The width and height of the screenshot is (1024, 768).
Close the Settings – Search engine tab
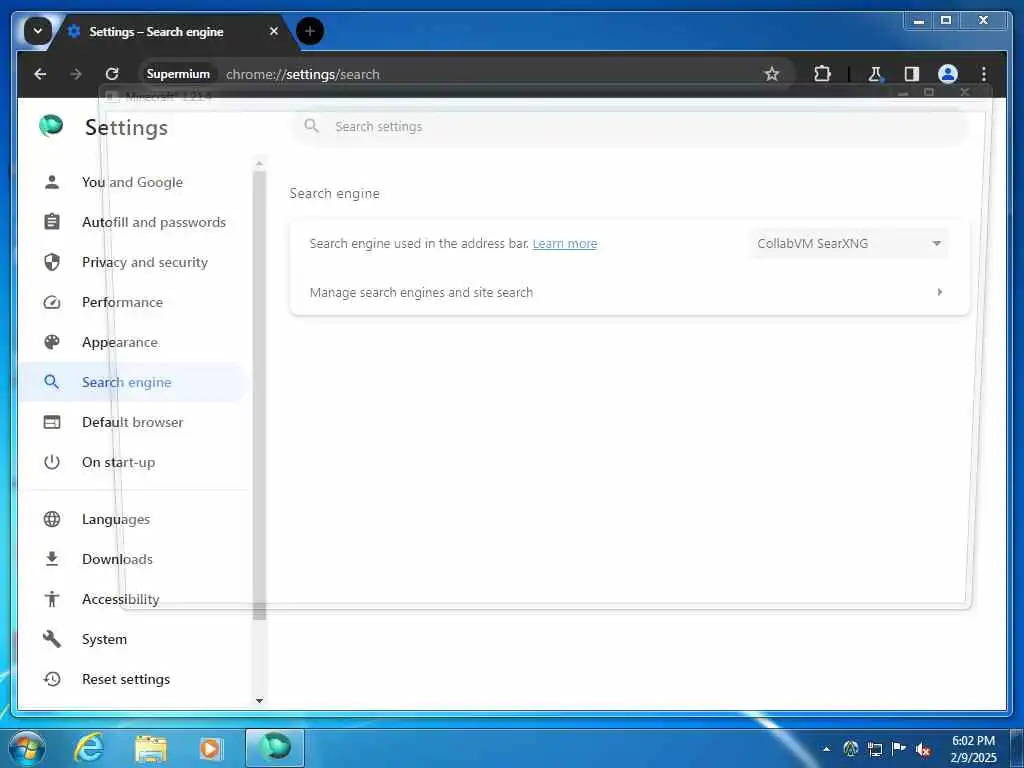point(274,31)
